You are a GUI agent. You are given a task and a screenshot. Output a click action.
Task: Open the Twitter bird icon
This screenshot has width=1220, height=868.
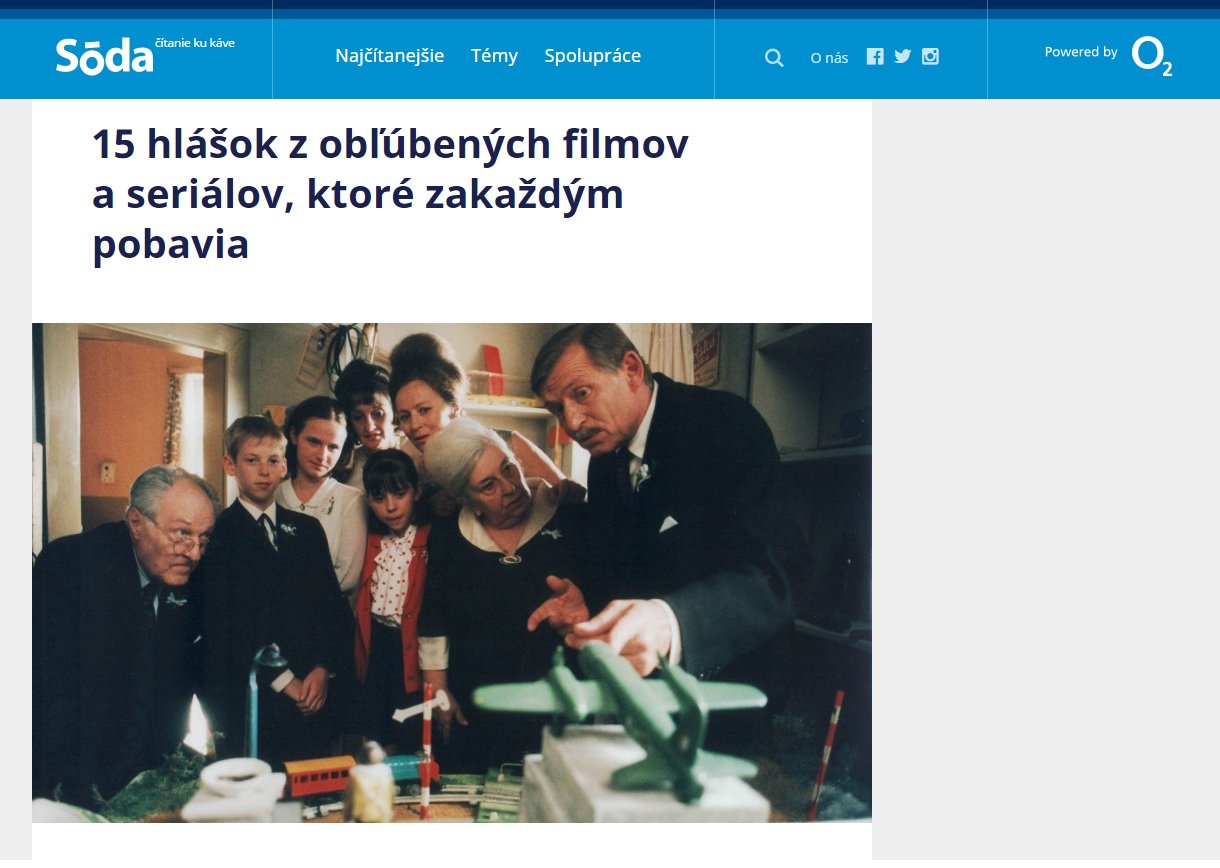tap(903, 57)
